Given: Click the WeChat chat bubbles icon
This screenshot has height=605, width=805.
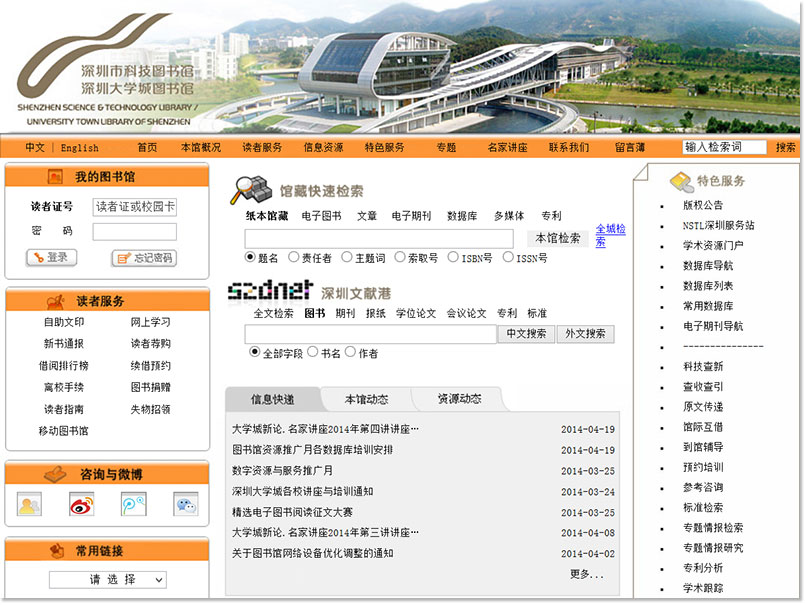Looking at the screenshot, I should [x=185, y=505].
